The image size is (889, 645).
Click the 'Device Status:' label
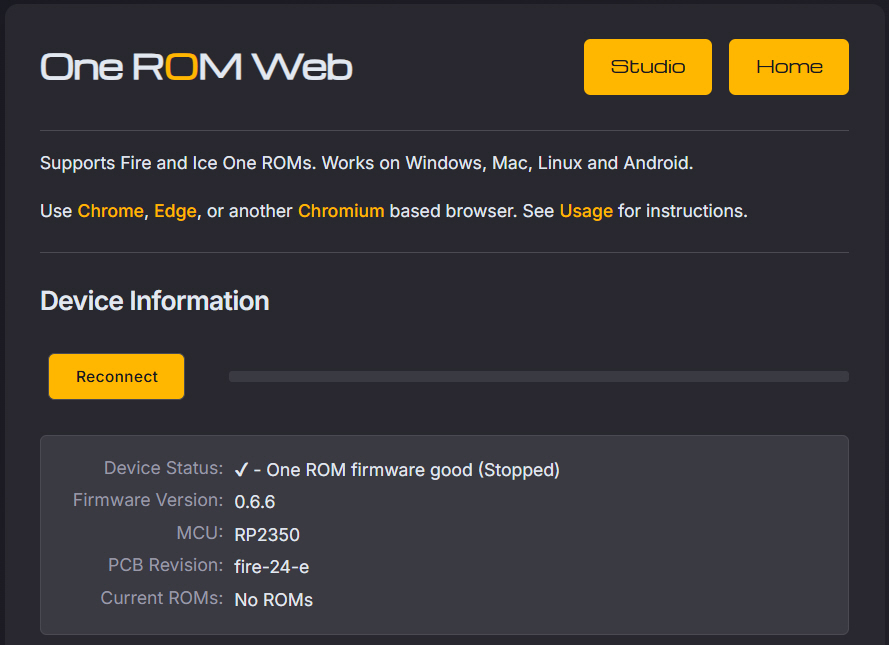163,468
